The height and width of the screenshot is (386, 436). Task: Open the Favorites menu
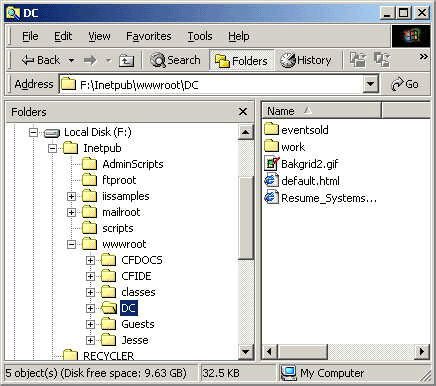pyautogui.click(x=148, y=36)
